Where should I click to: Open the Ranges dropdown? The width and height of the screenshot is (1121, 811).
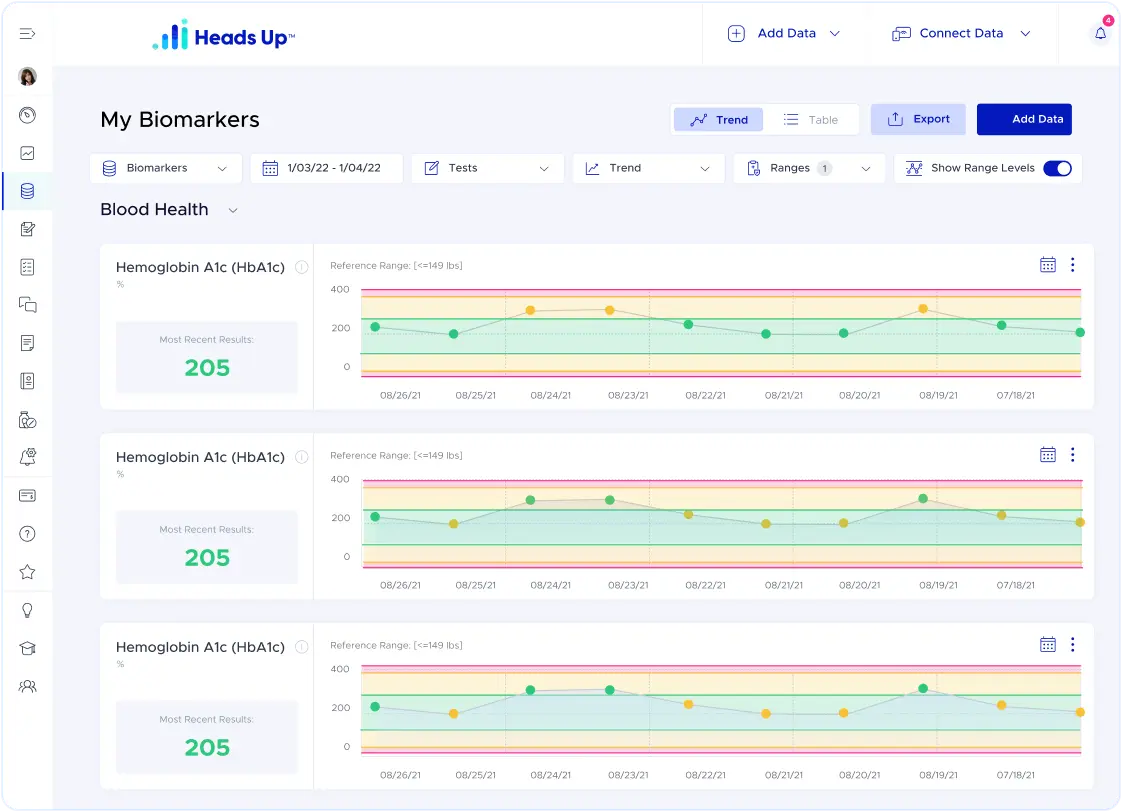(808, 168)
